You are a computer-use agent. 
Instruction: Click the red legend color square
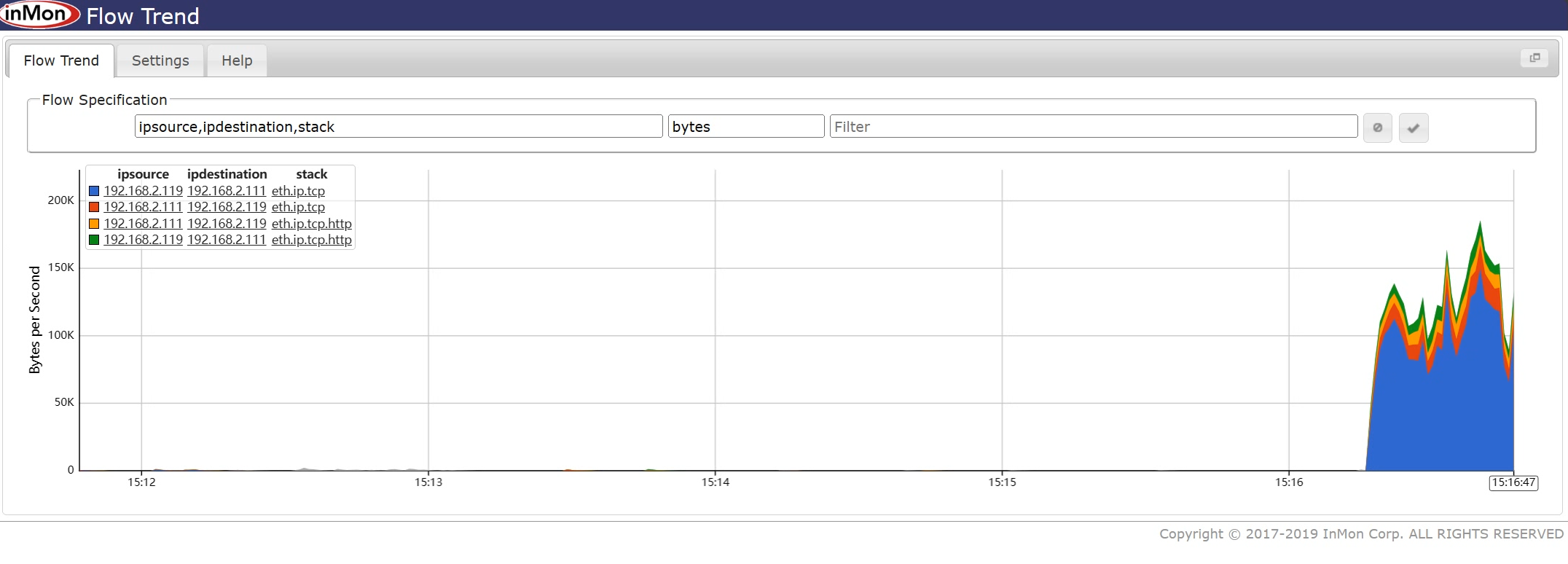[94, 207]
